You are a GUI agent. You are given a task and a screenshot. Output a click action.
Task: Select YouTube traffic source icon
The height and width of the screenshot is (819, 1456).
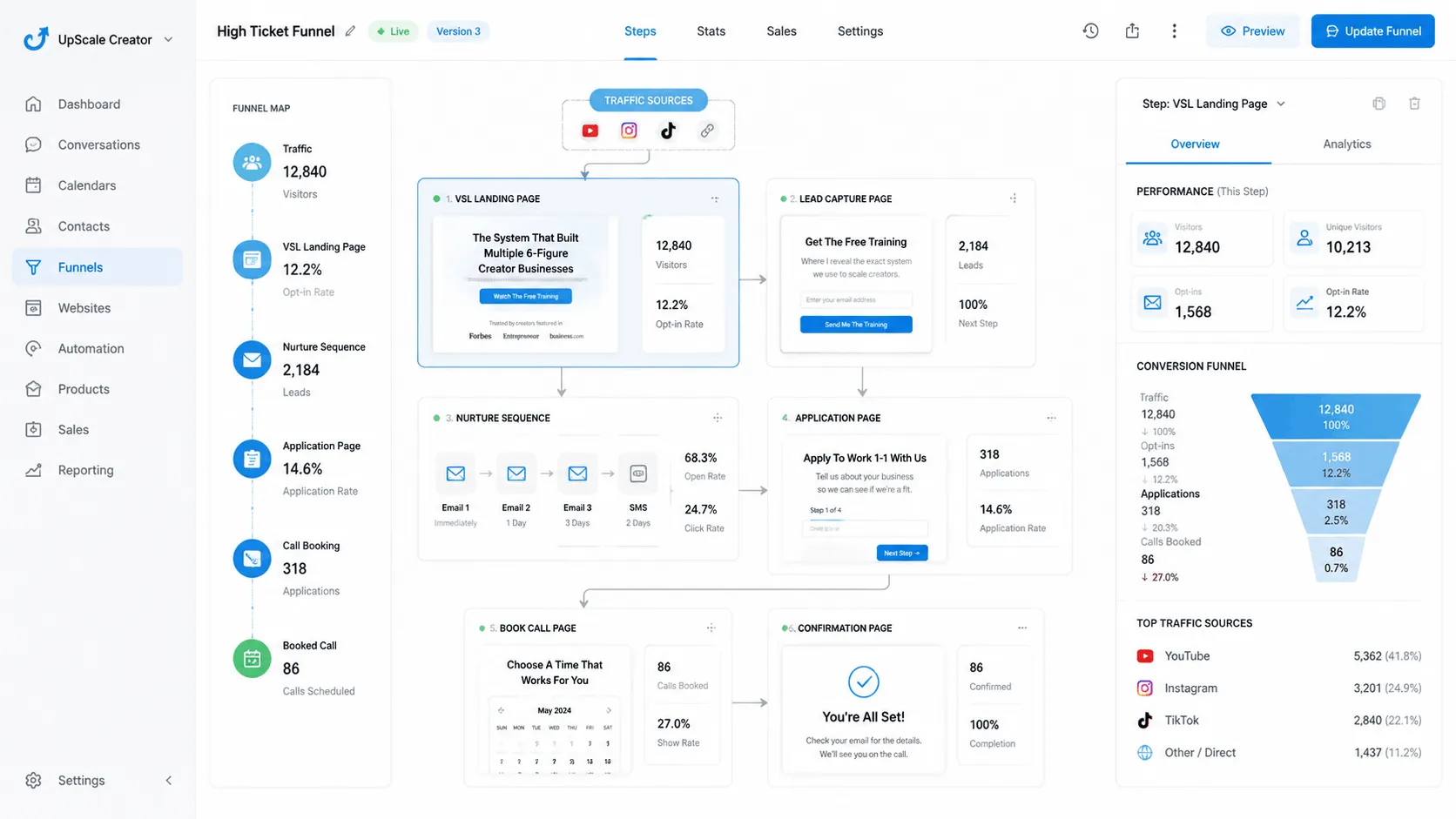590,131
